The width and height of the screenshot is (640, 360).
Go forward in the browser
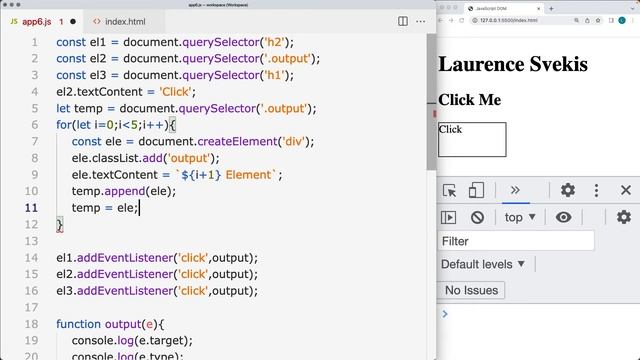451,20
